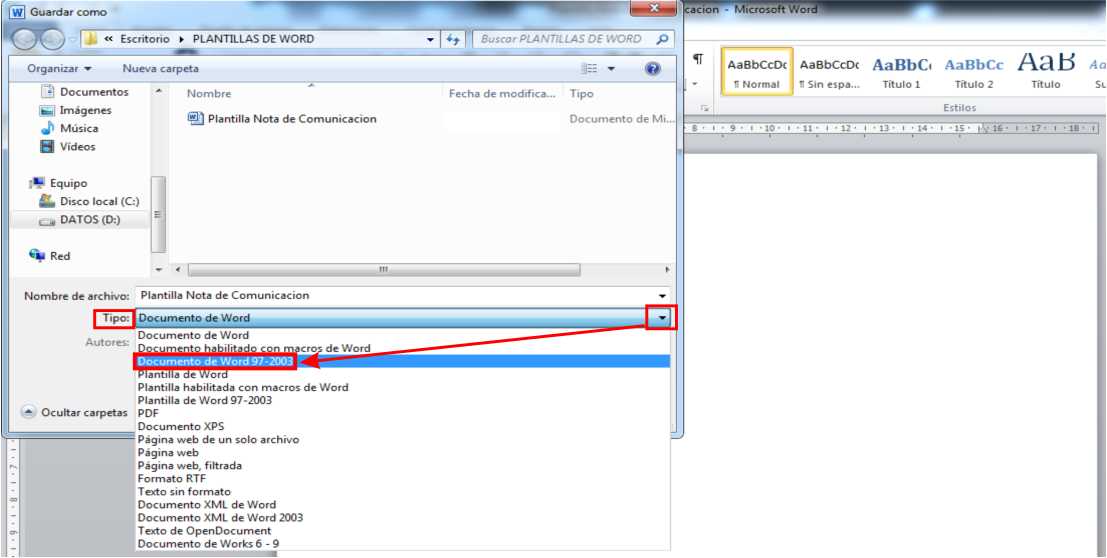Click the Nombre de archivo text field
This screenshot has width=1107, height=558.
tap(394, 295)
